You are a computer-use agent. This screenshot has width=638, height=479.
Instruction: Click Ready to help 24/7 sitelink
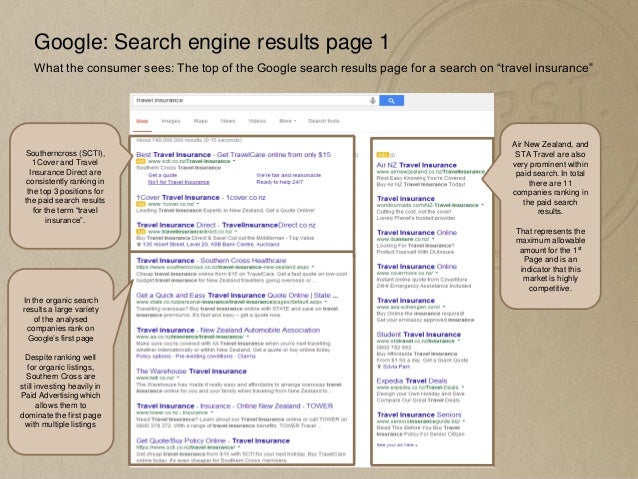[280, 182]
